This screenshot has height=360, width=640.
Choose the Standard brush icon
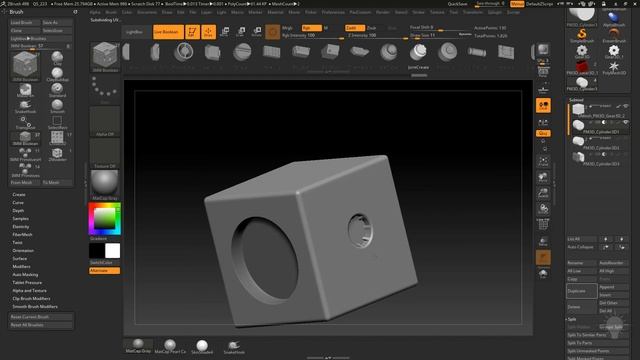click(57, 90)
